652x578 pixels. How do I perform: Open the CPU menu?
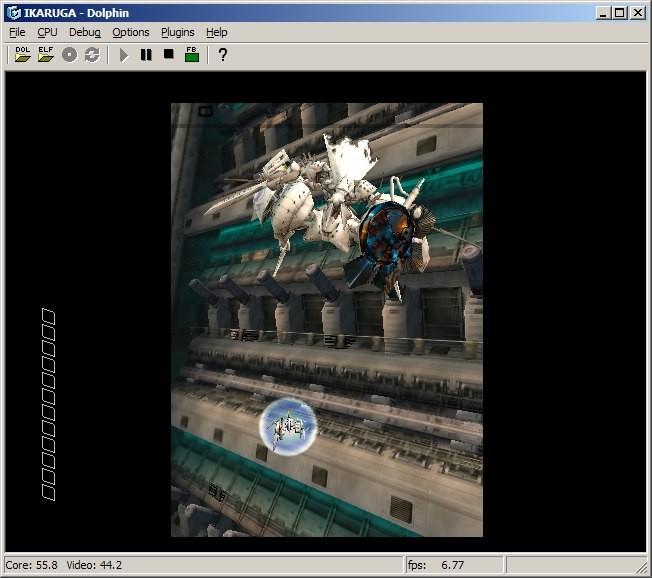tap(47, 32)
